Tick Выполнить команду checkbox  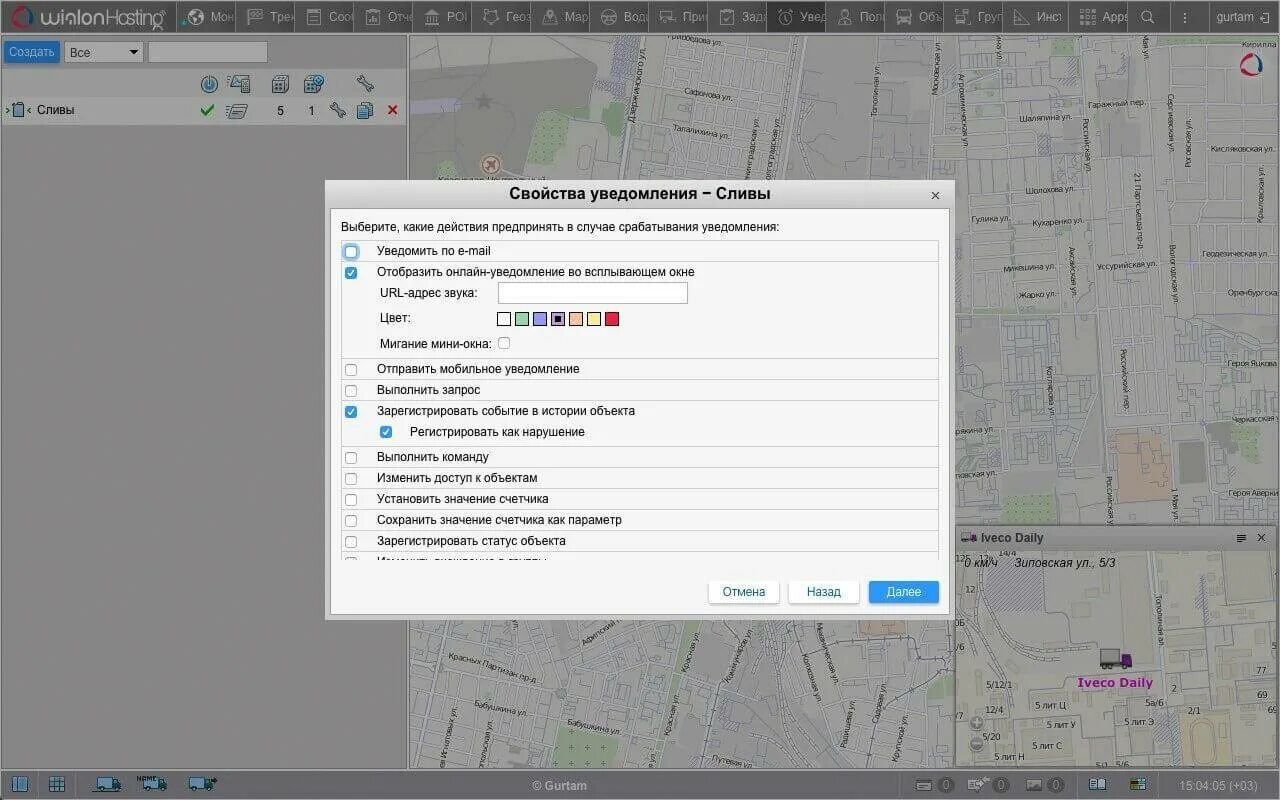(351, 458)
